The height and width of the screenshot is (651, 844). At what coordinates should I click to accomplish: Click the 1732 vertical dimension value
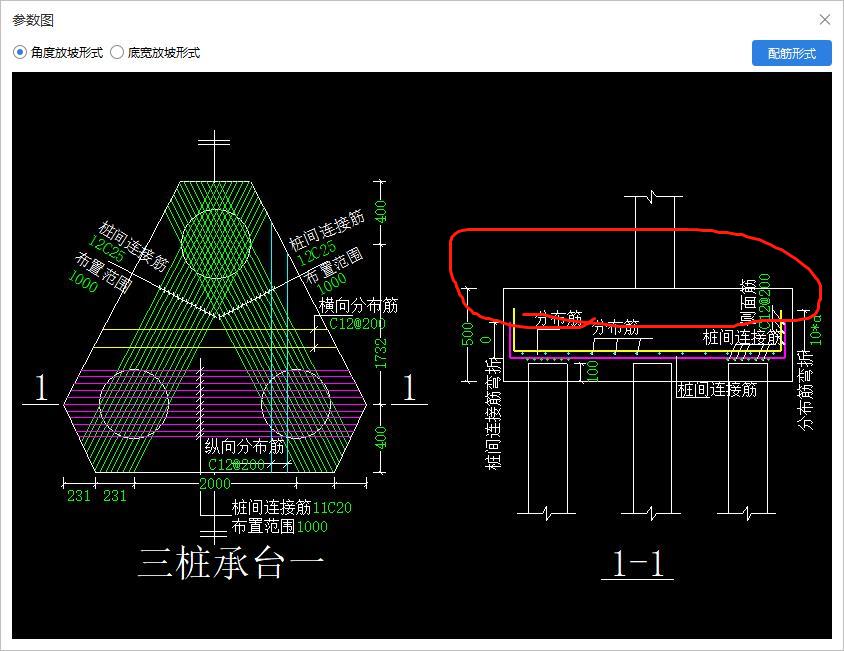point(381,353)
